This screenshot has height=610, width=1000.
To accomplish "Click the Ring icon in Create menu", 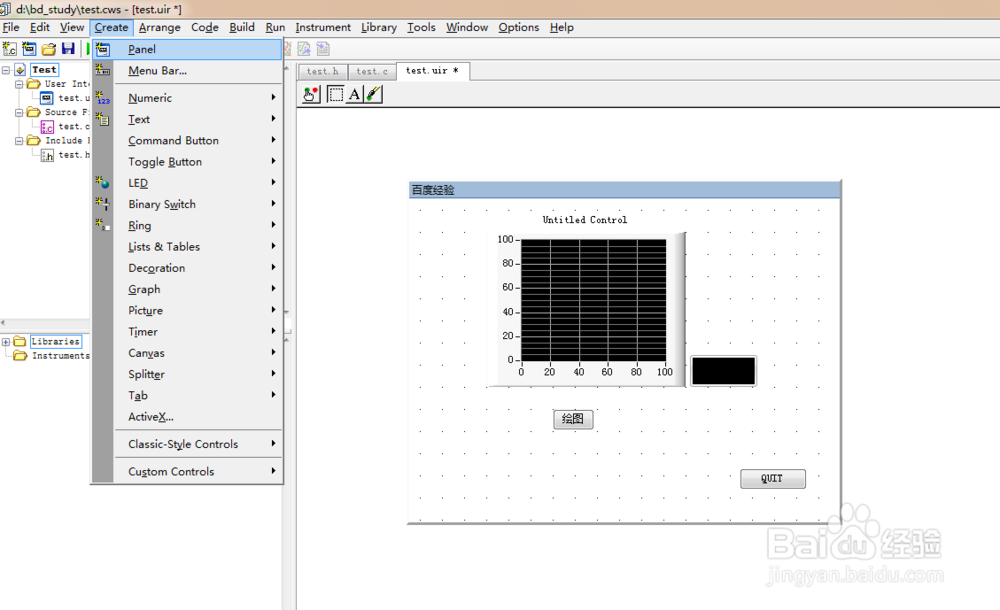I will click(x=103, y=225).
